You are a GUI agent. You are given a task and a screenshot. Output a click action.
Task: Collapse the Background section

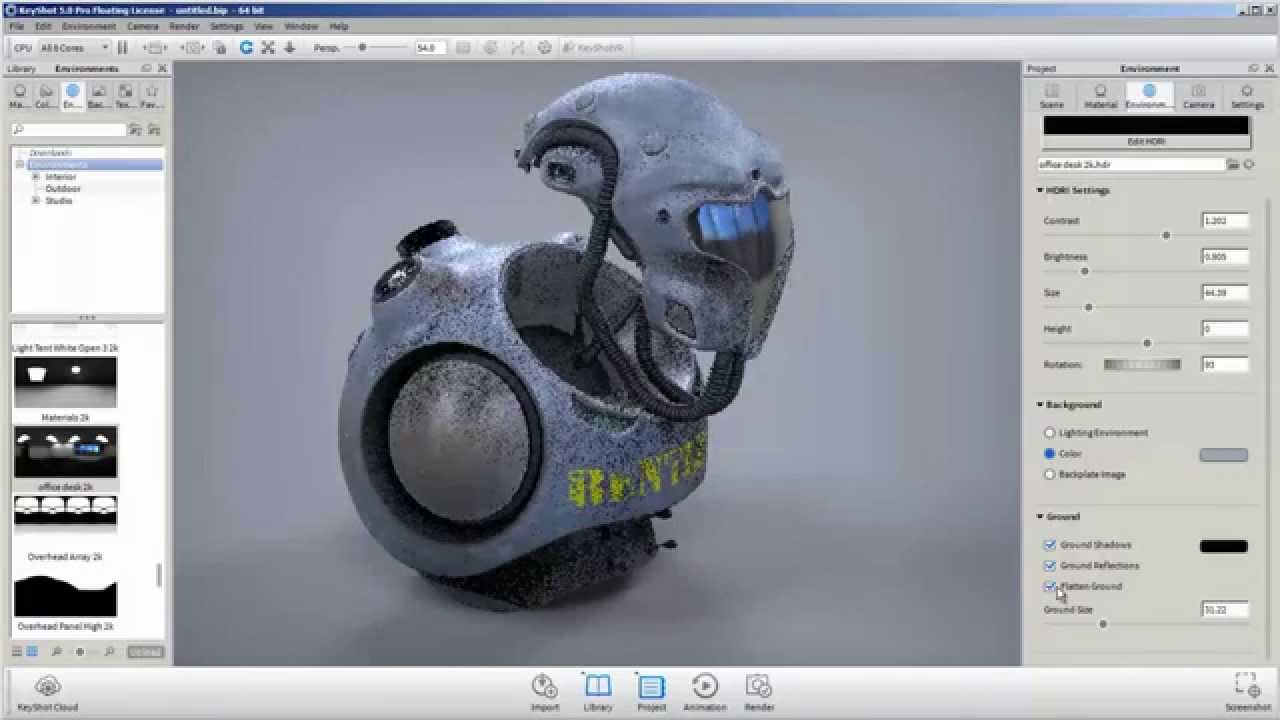[x=1040, y=405]
